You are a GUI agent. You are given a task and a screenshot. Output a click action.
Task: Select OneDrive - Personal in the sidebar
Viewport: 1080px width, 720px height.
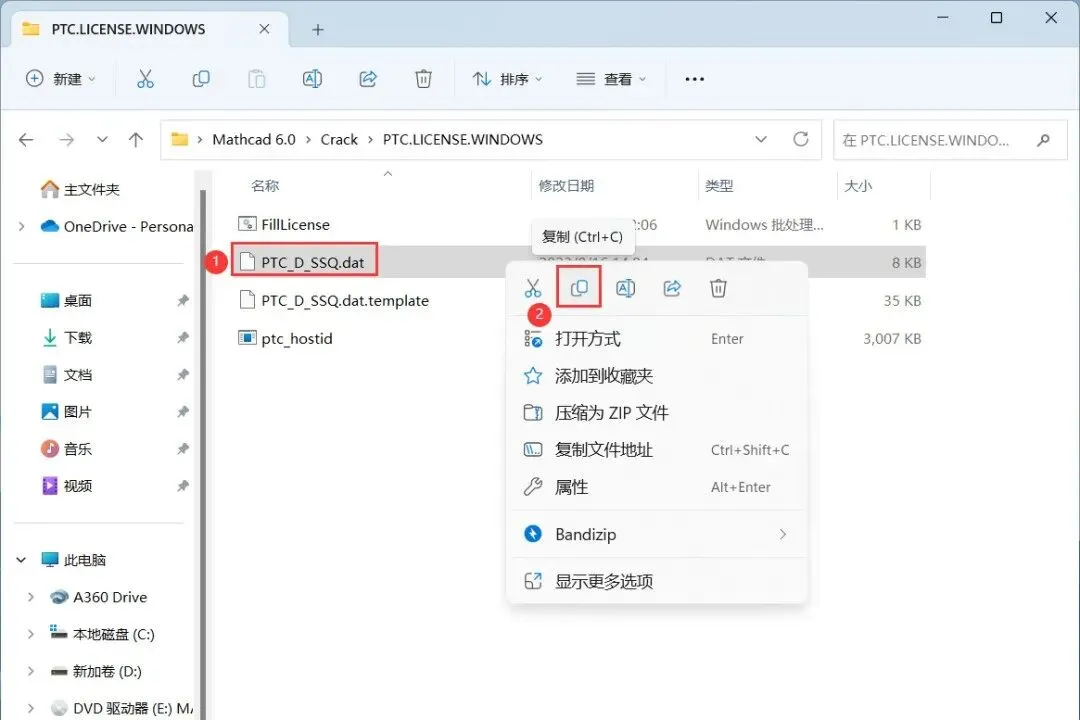[x=117, y=226]
